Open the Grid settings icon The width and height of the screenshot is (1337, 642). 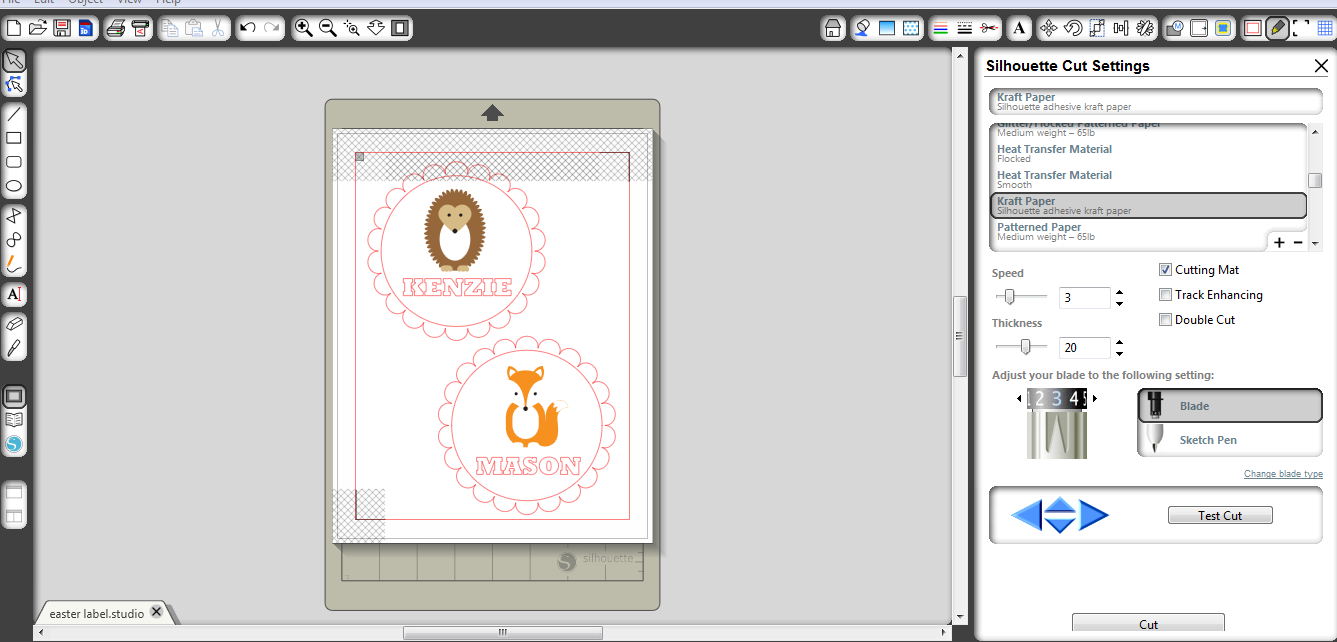tap(1326, 28)
